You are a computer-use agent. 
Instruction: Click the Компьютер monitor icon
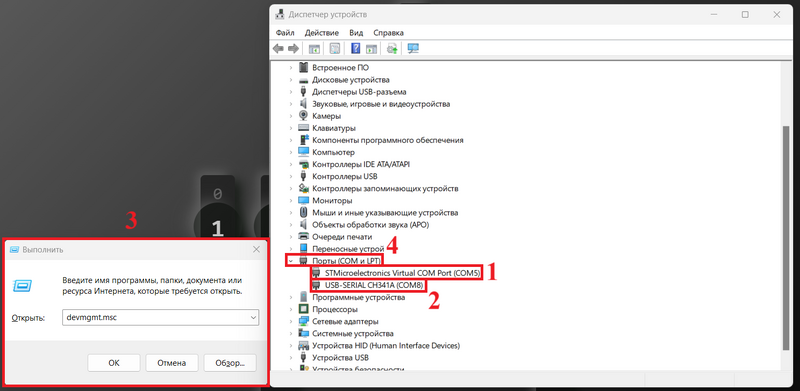(x=304, y=152)
